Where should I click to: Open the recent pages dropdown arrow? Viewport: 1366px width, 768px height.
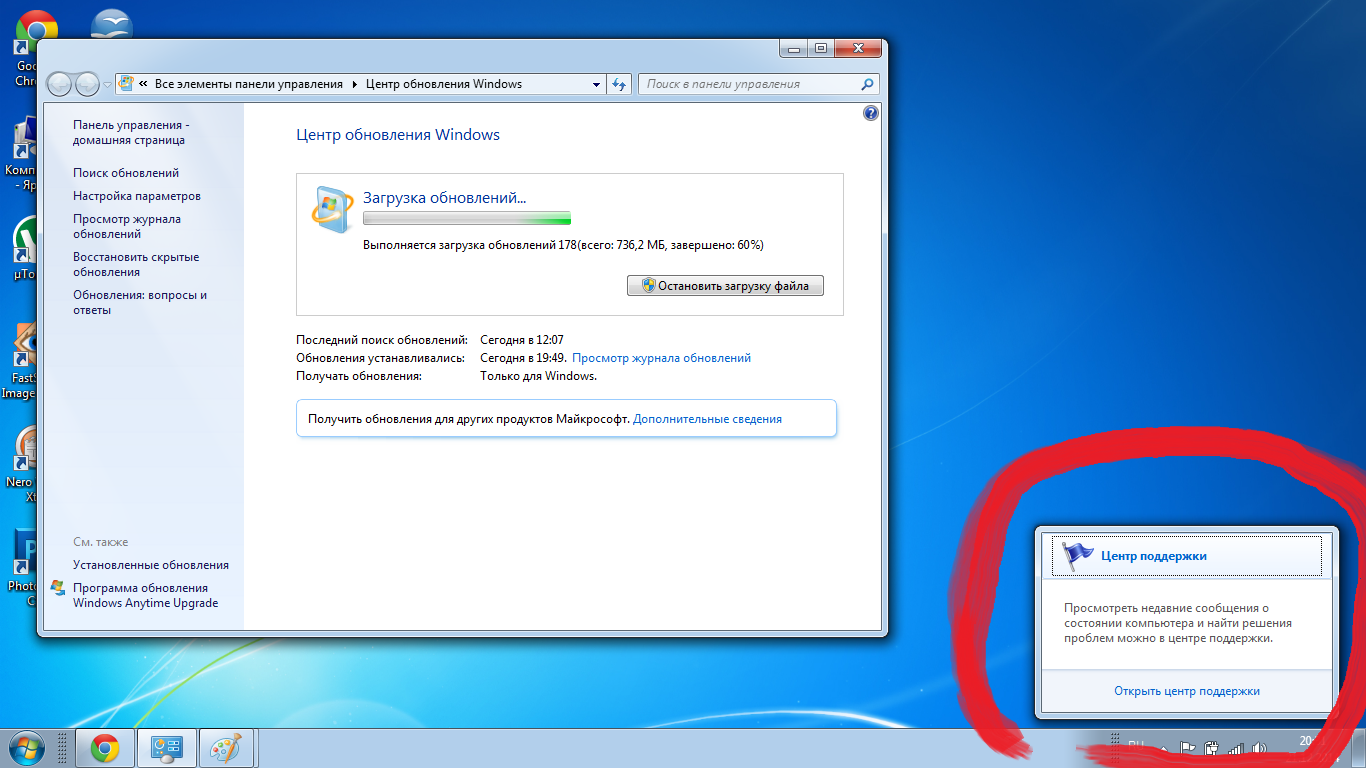tap(108, 85)
